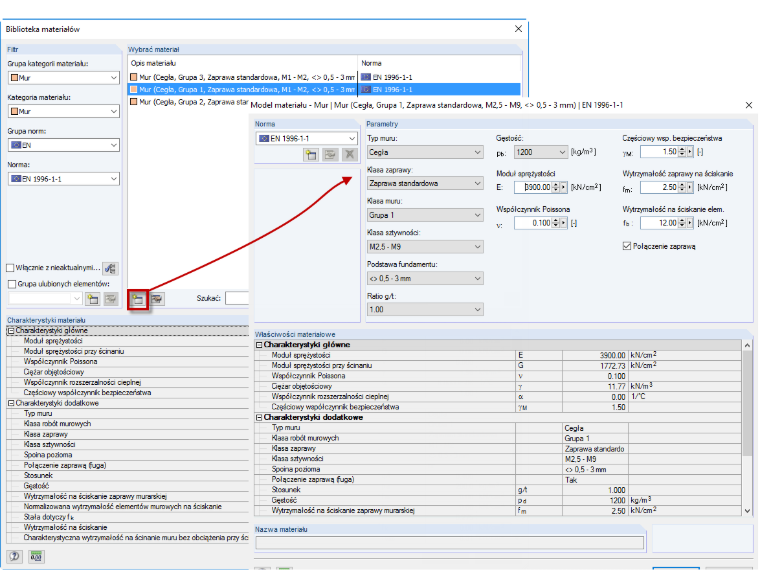
Task: Click new norm icon under EN 1996-1-1 in model dialog
Action: tap(311, 155)
